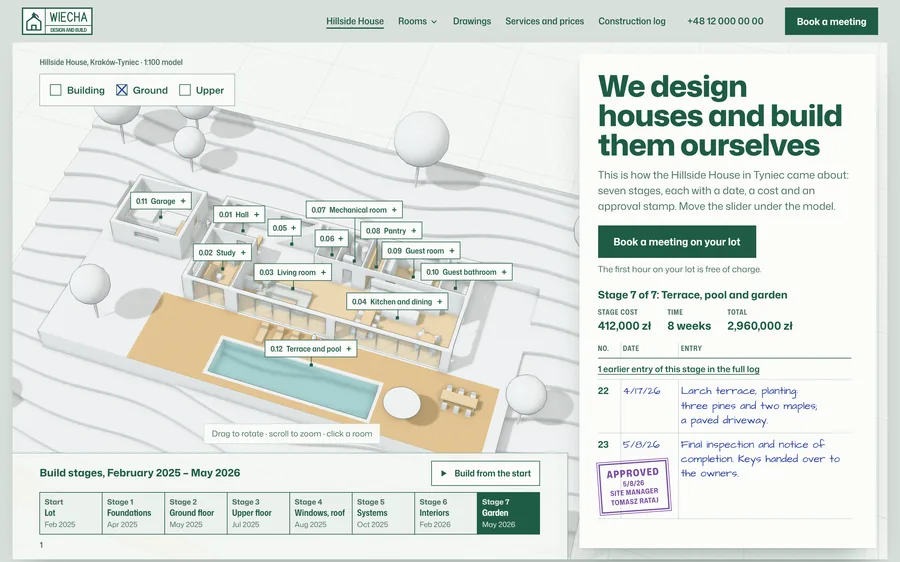Click the plus icon on 0.10 Guest bathroom

tap(504, 272)
